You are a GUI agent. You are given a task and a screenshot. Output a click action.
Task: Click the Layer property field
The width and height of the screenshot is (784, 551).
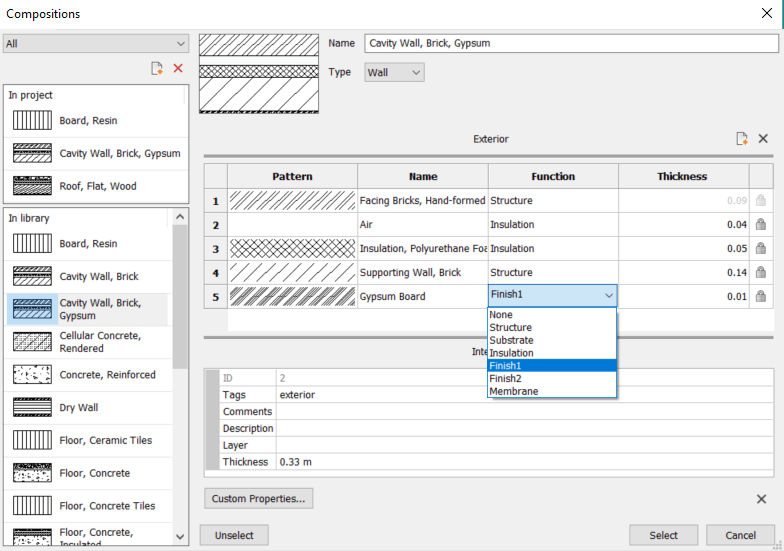pos(524,445)
